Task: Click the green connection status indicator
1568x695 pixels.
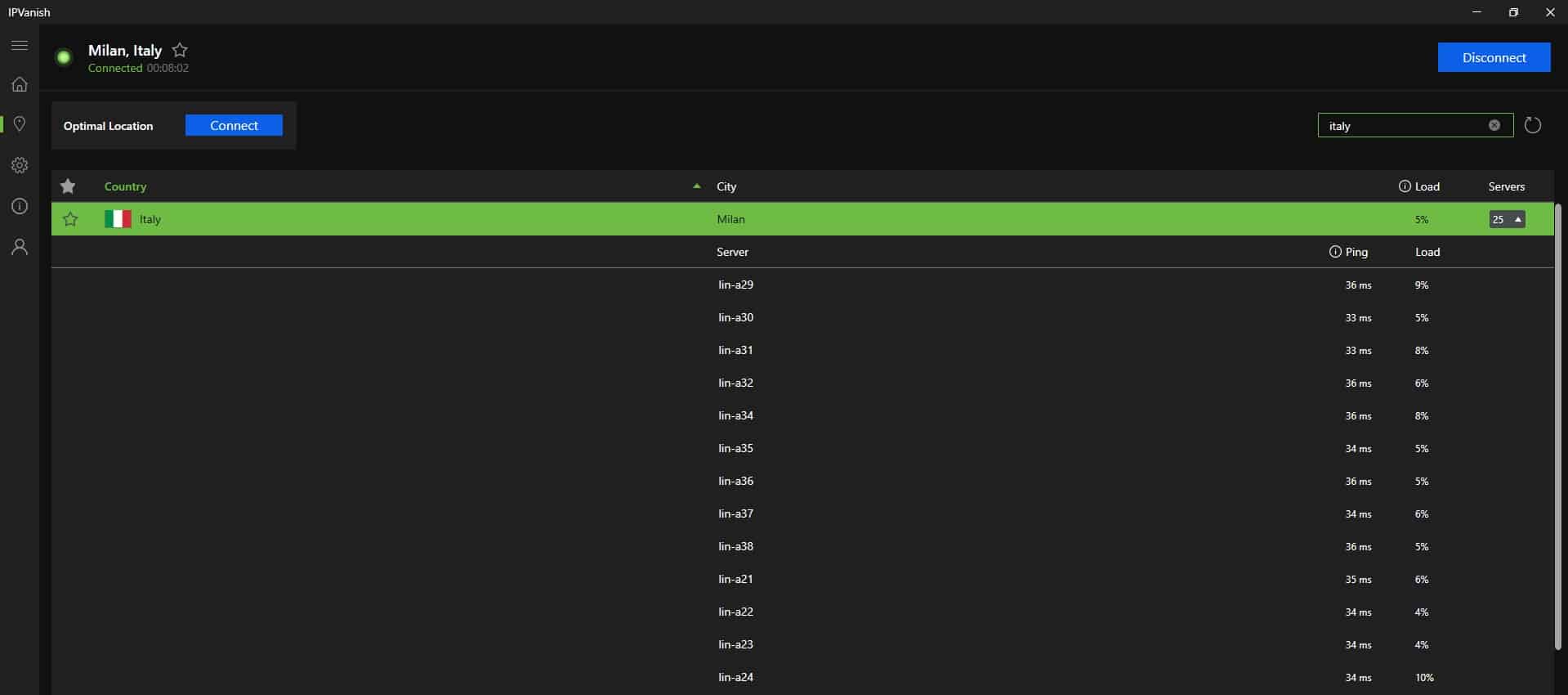Action: (64, 57)
